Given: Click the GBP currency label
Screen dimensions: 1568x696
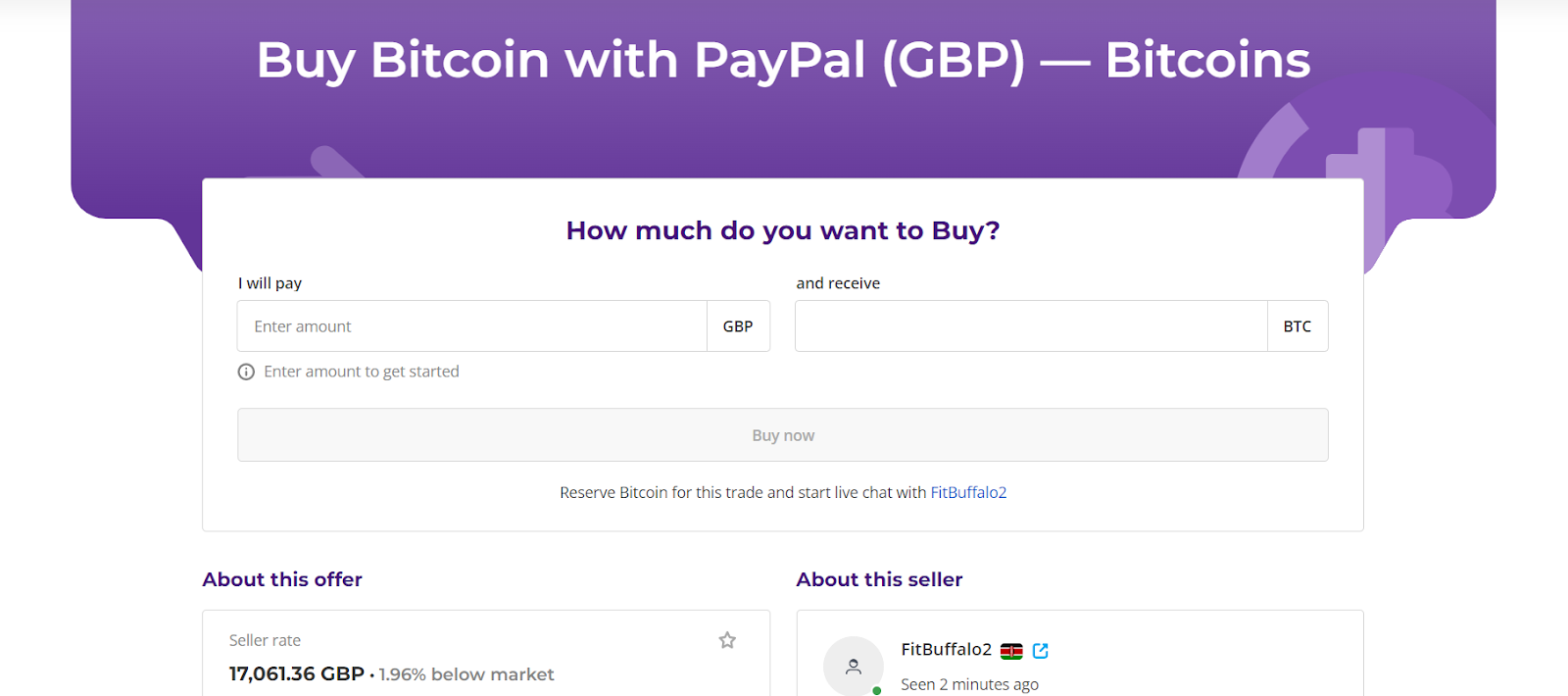Looking at the screenshot, I should pyautogui.click(x=738, y=326).
